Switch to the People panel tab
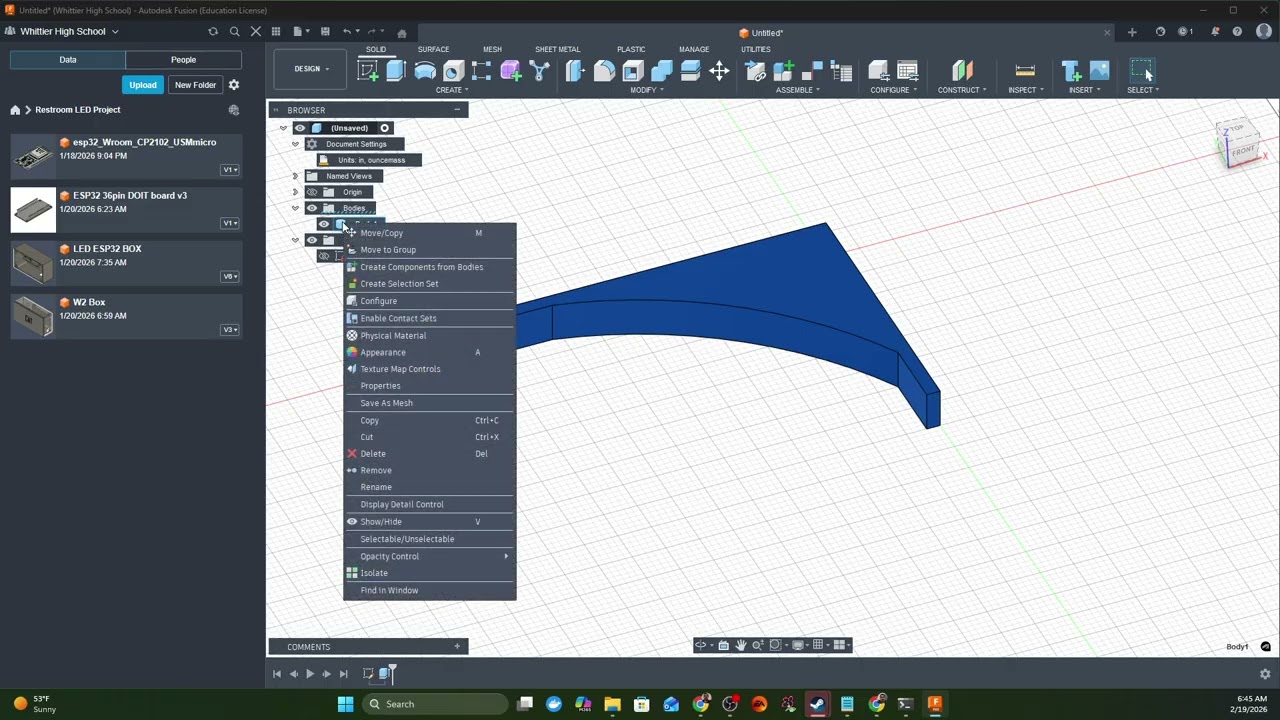The height and width of the screenshot is (720, 1280). pyautogui.click(x=183, y=60)
